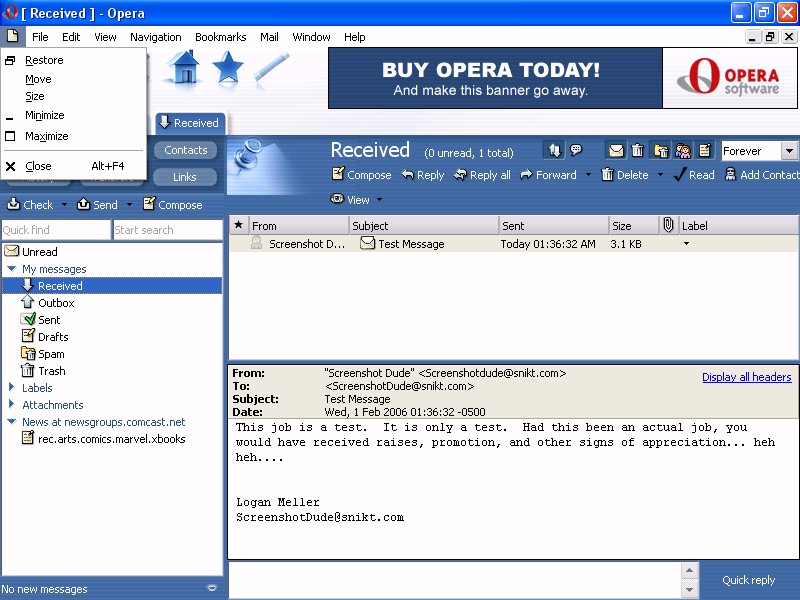Open the File menu
Image resolution: width=800 pixels, height=600 pixels.
(x=40, y=37)
